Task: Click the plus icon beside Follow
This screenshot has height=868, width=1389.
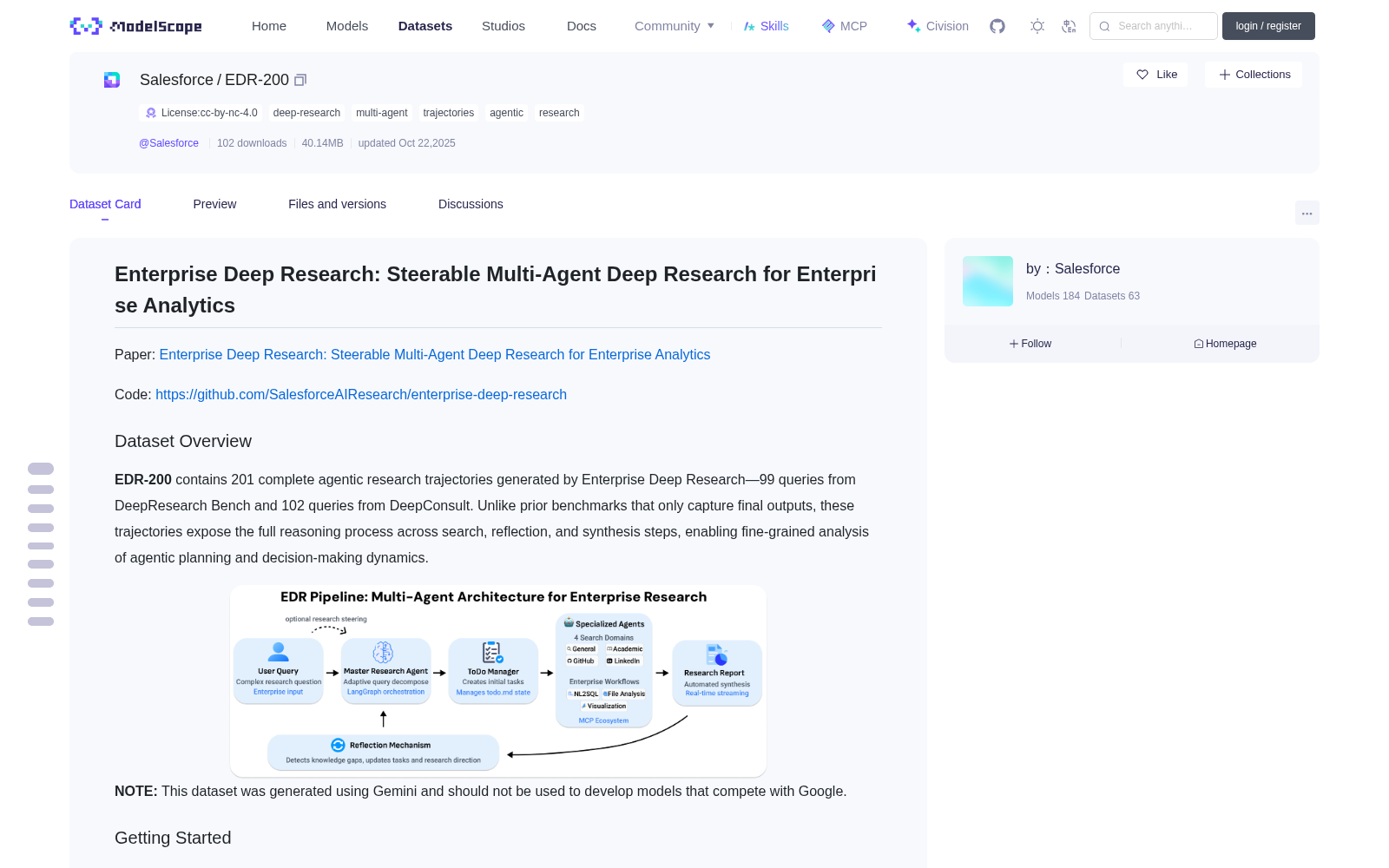Action: tap(1014, 344)
